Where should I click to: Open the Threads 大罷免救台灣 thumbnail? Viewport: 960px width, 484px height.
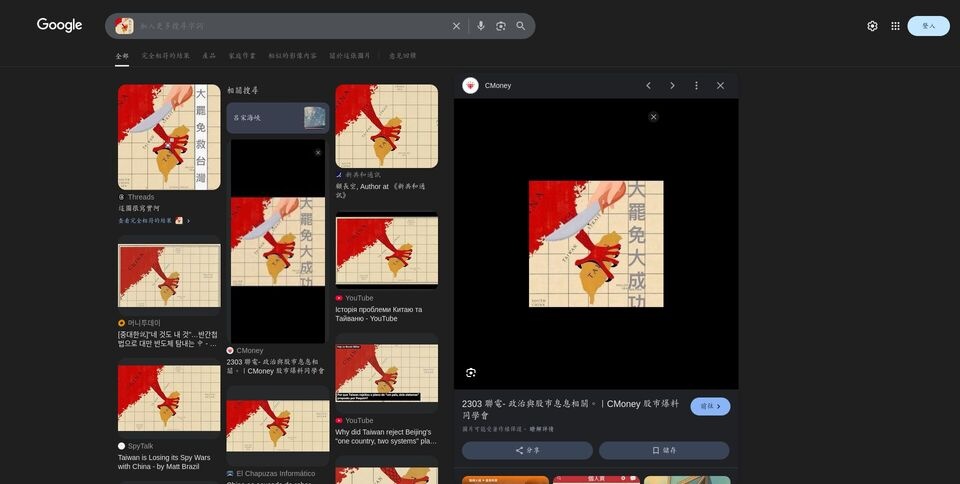tap(169, 137)
